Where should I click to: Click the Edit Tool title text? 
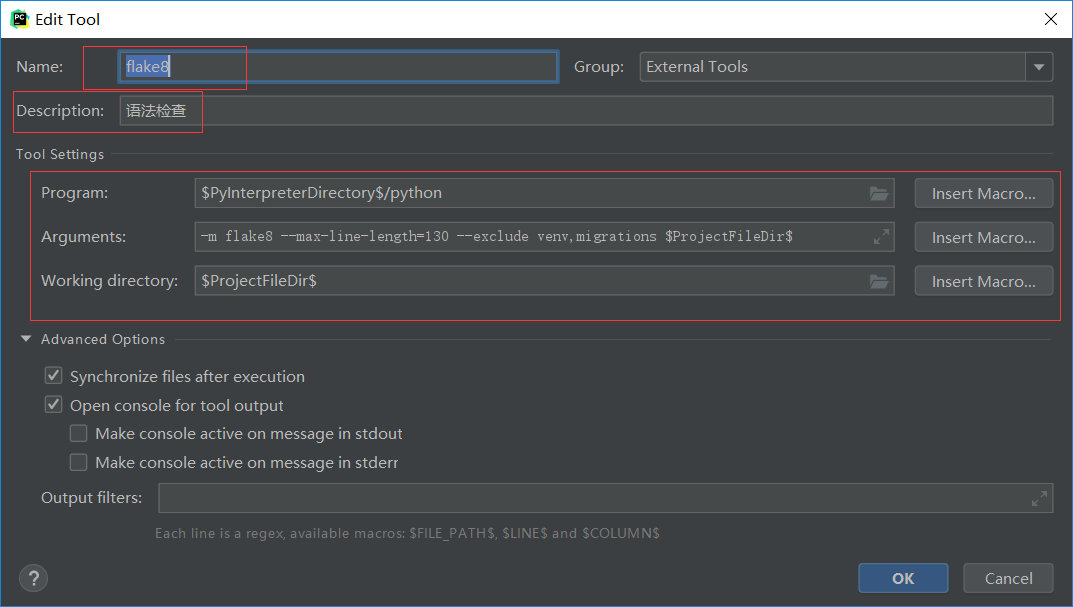(68, 19)
